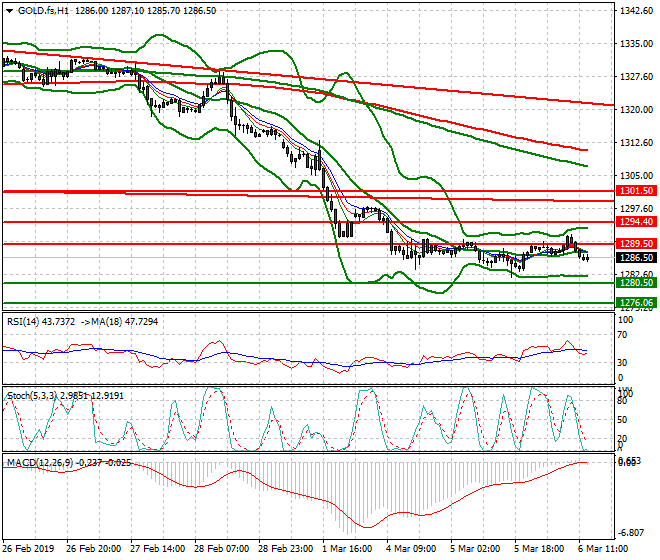The image size is (660, 560).
Task: Select the Stochastic 50 level scale value
Action: click(622, 420)
